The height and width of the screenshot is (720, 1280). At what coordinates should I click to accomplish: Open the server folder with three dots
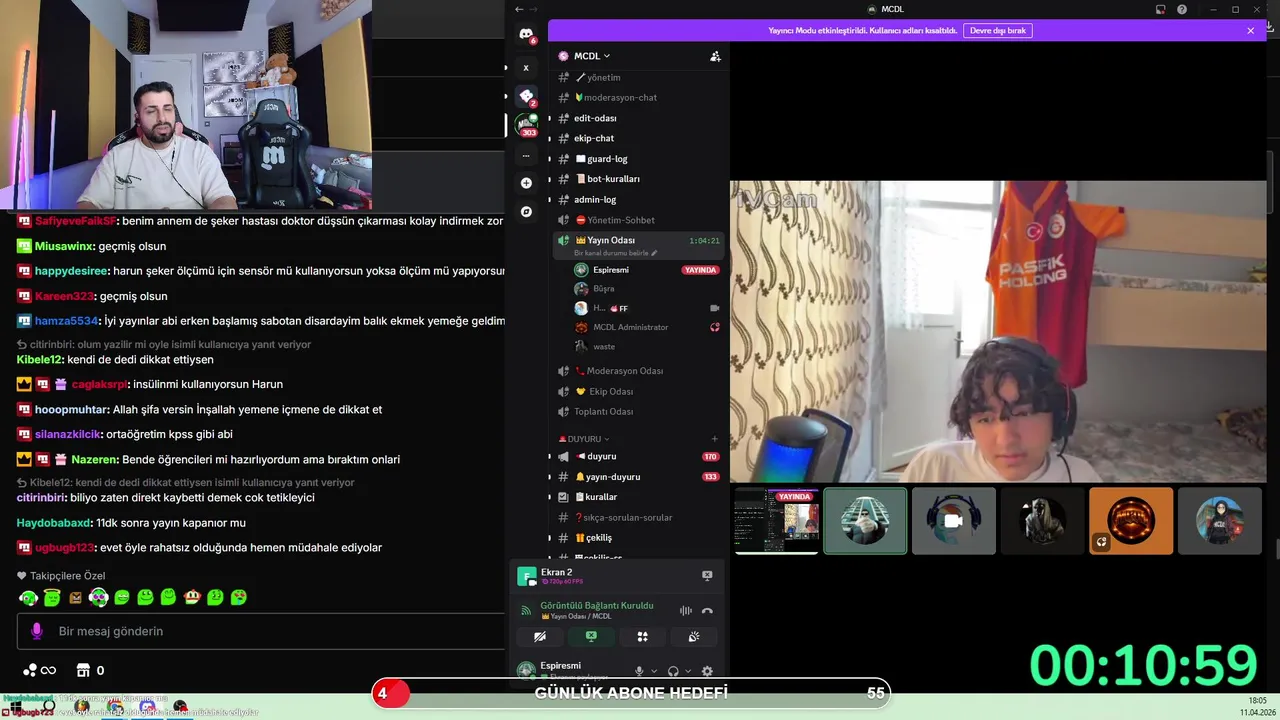click(x=526, y=156)
